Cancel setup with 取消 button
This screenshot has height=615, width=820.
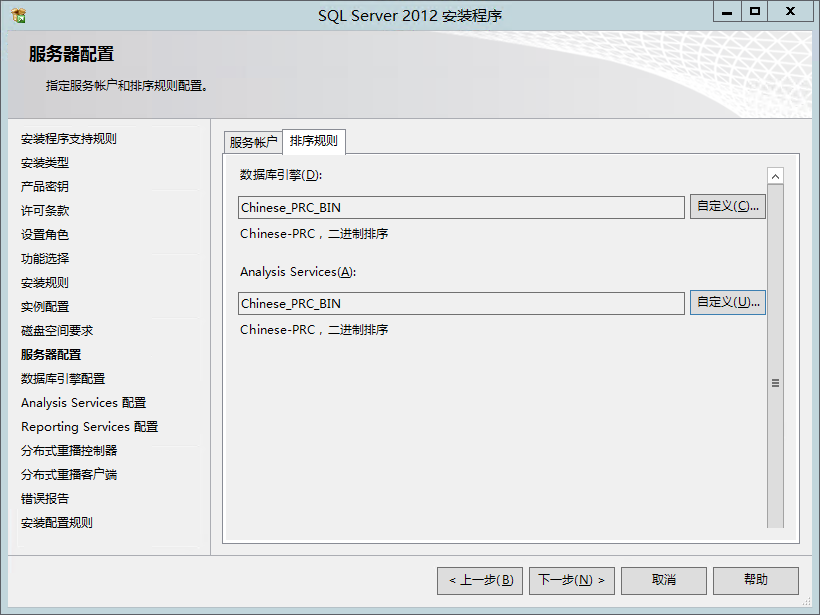click(664, 580)
